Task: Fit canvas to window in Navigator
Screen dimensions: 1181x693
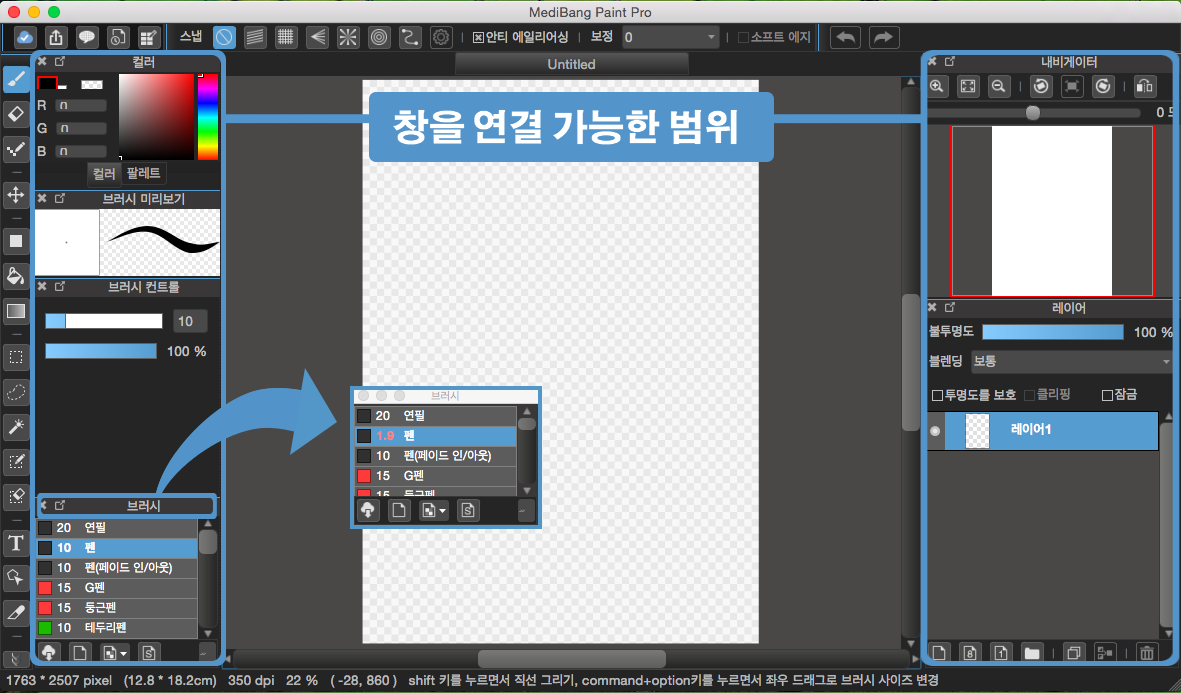Action: [968, 87]
